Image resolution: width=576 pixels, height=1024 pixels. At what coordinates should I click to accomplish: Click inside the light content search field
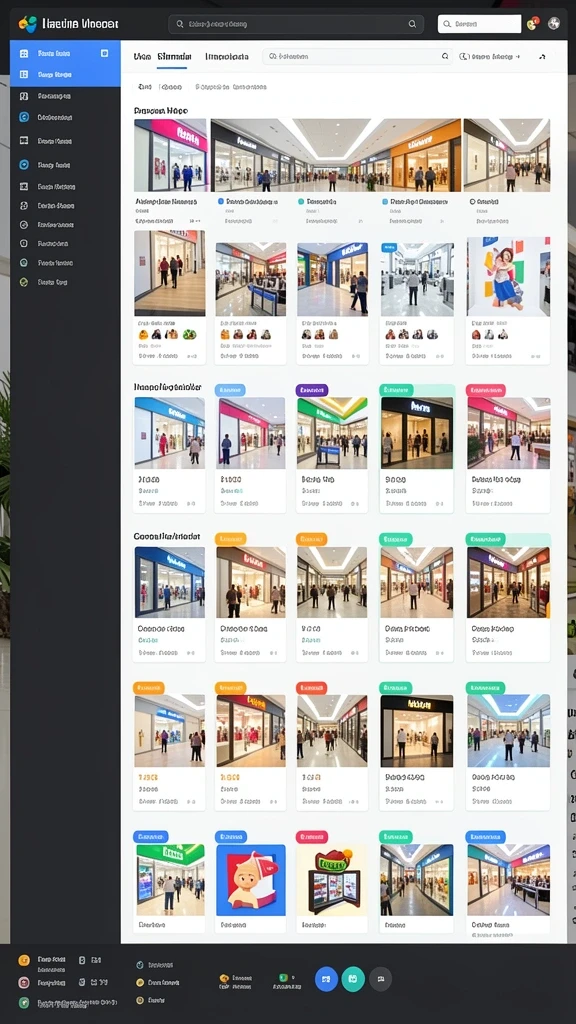(357, 57)
